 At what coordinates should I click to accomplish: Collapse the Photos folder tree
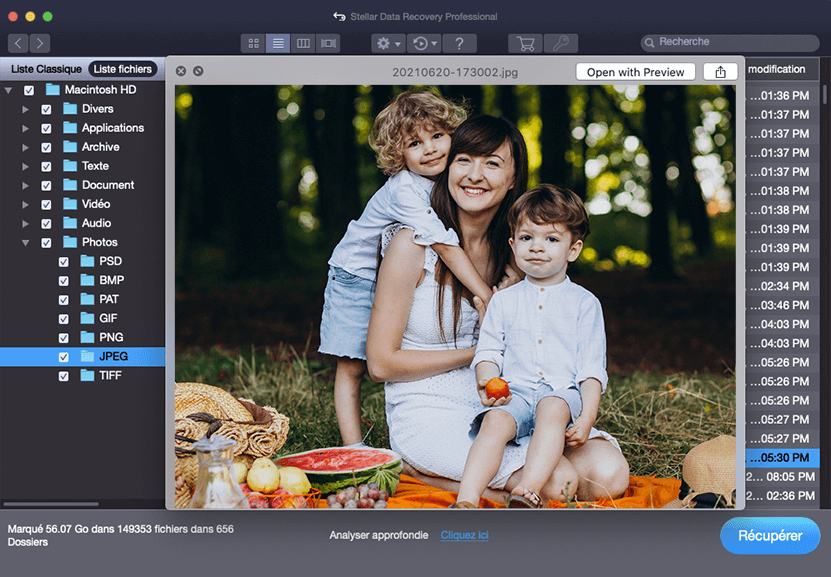coord(25,243)
